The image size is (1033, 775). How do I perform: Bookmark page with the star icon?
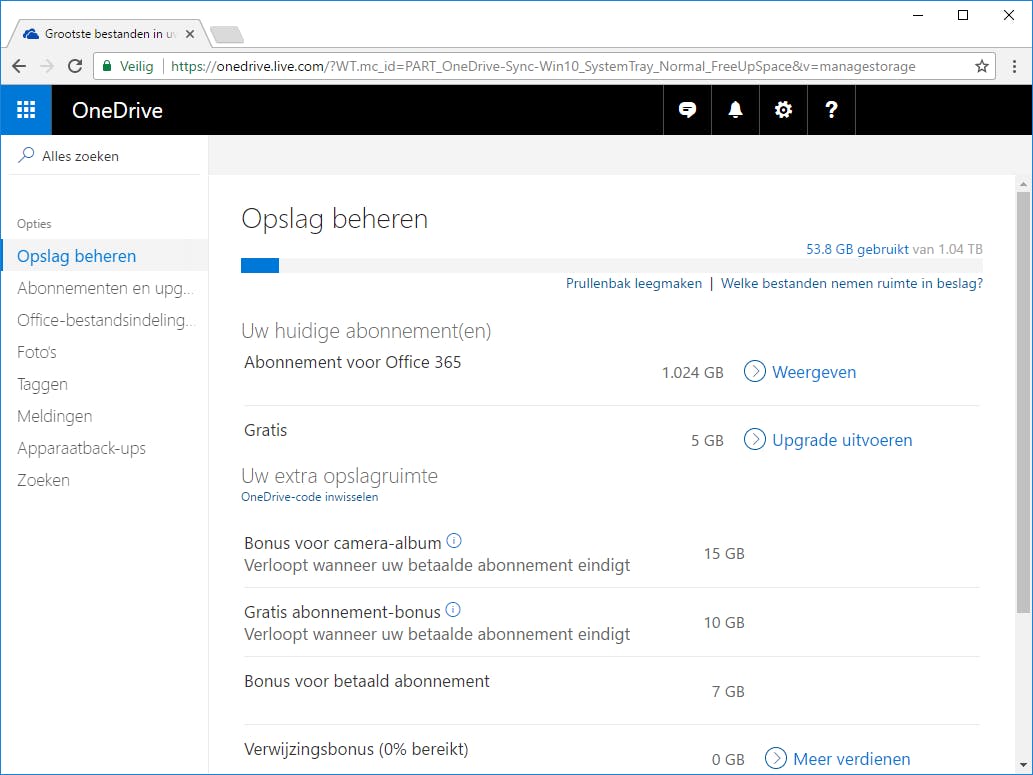pos(982,66)
